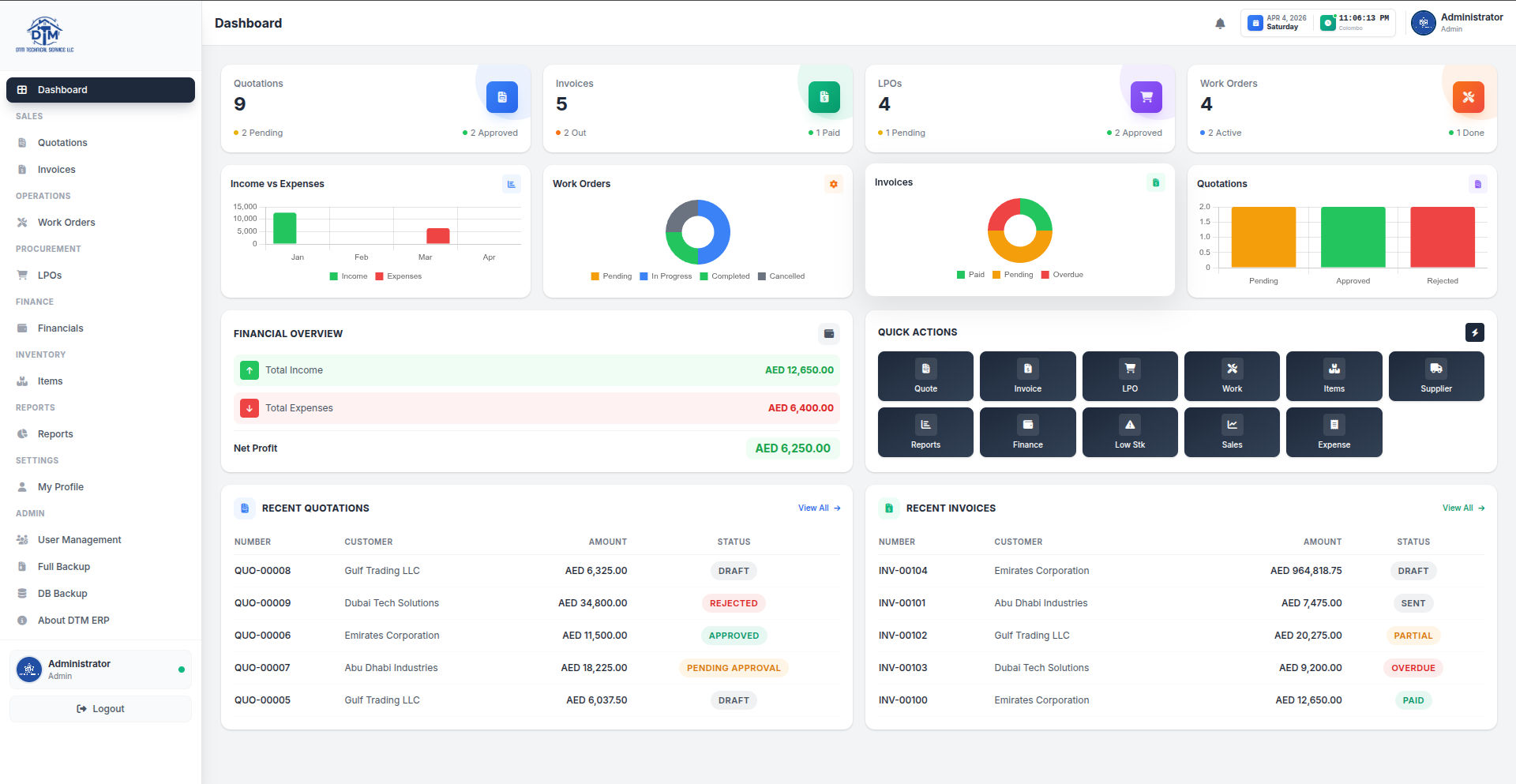1516x784 pixels.
Task: Click the Sales quick action button
Action: [1232, 433]
